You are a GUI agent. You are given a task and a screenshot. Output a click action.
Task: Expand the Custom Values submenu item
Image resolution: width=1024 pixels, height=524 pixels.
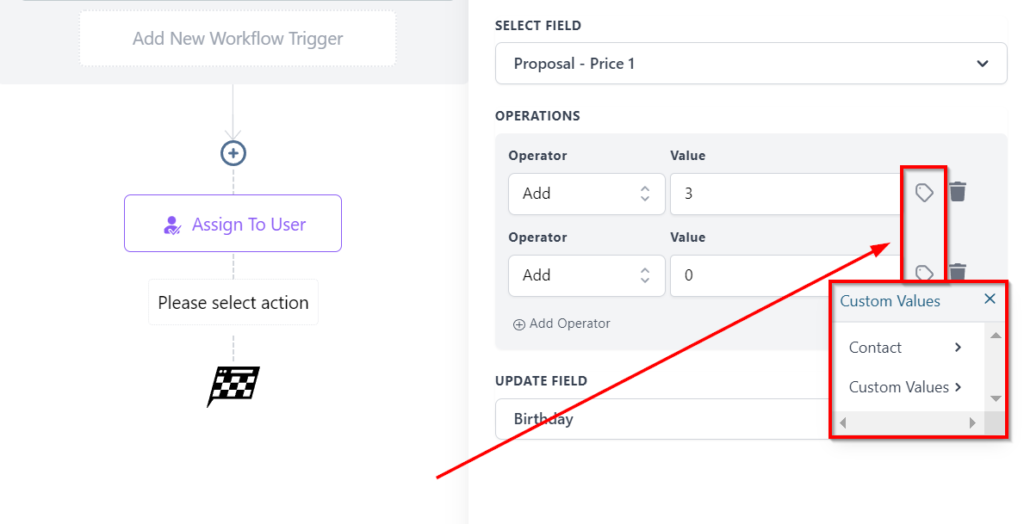[x=905, y=387]
